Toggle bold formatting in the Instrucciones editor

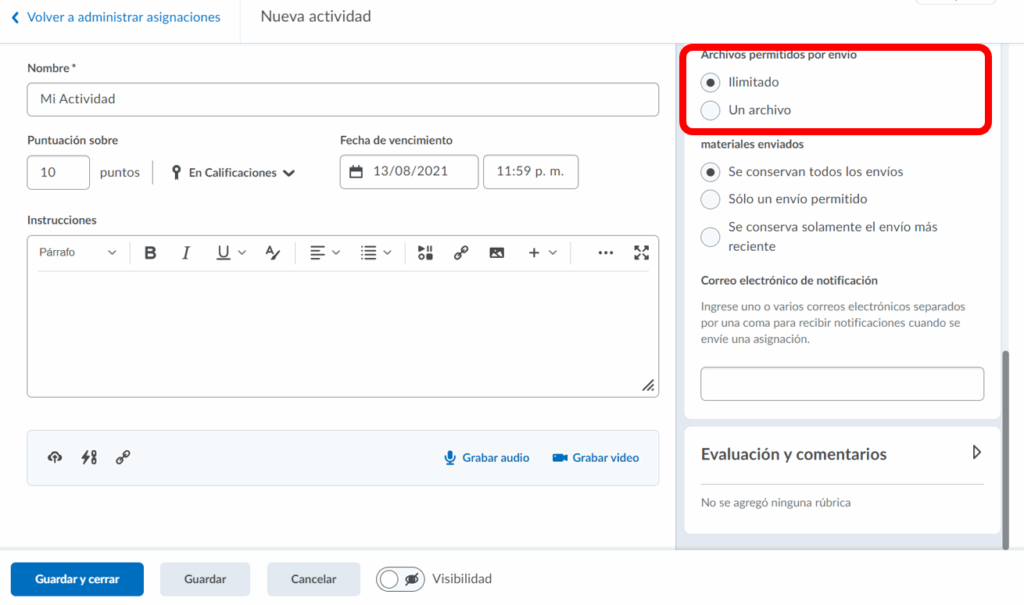tap(150, 253)
